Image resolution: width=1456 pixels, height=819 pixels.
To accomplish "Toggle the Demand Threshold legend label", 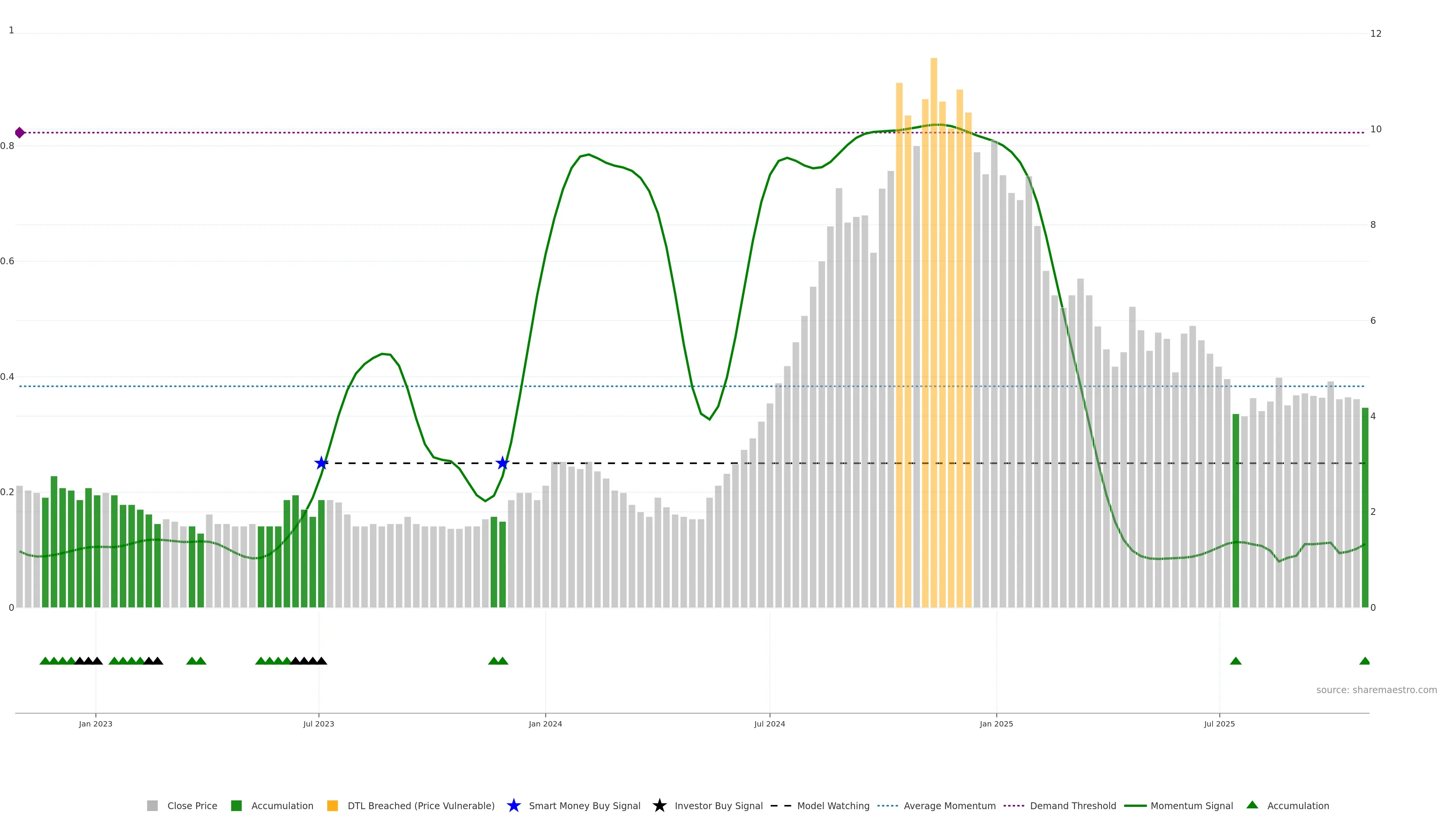I will 1073,805.
